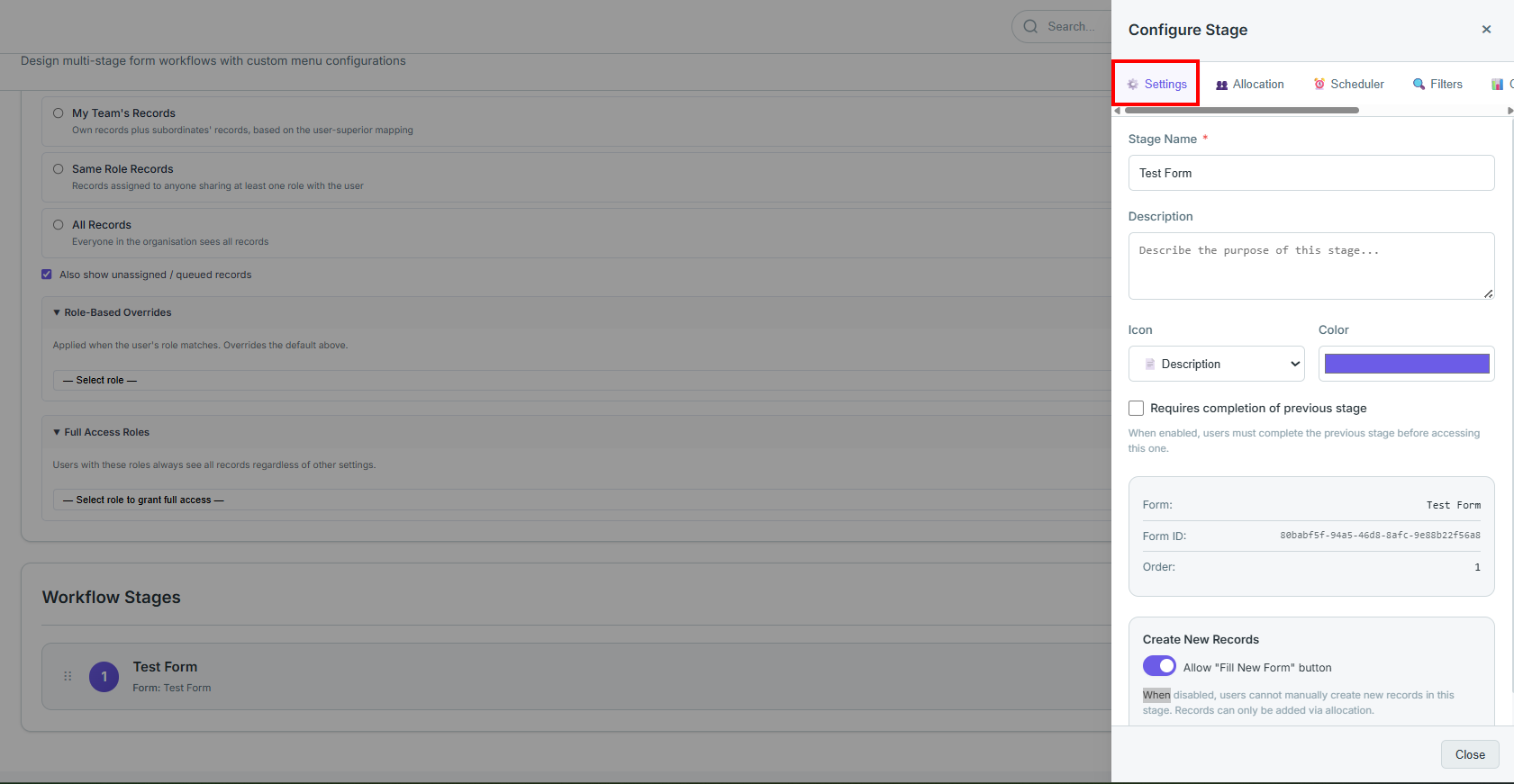Screen dimensions: 1514x784
Task: Open the Icon dropdown showing Description
Action: pos(1217,364)
